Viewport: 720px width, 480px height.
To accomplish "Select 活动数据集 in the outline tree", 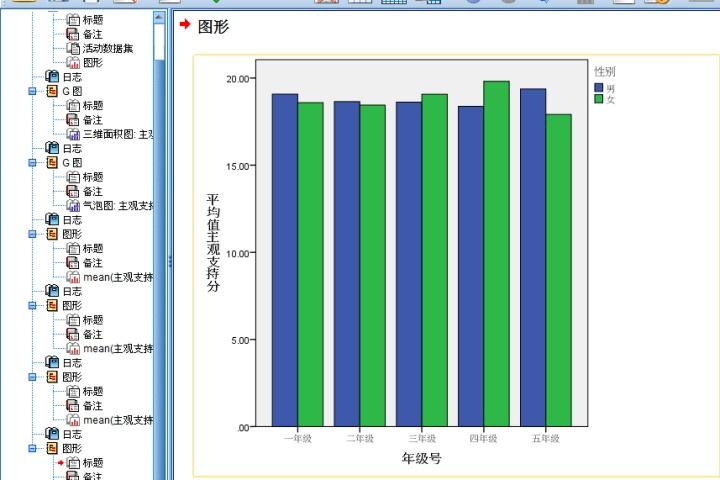I will 107,48.
